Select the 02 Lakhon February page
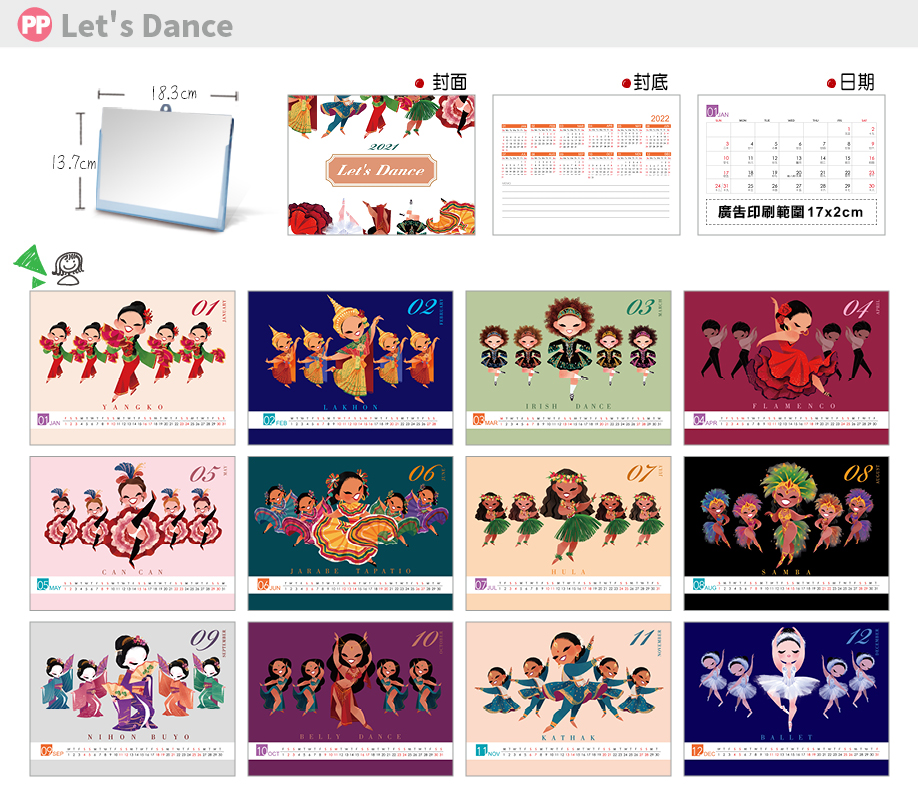Viewport: 918px width, 800px height. pos(350,368)
